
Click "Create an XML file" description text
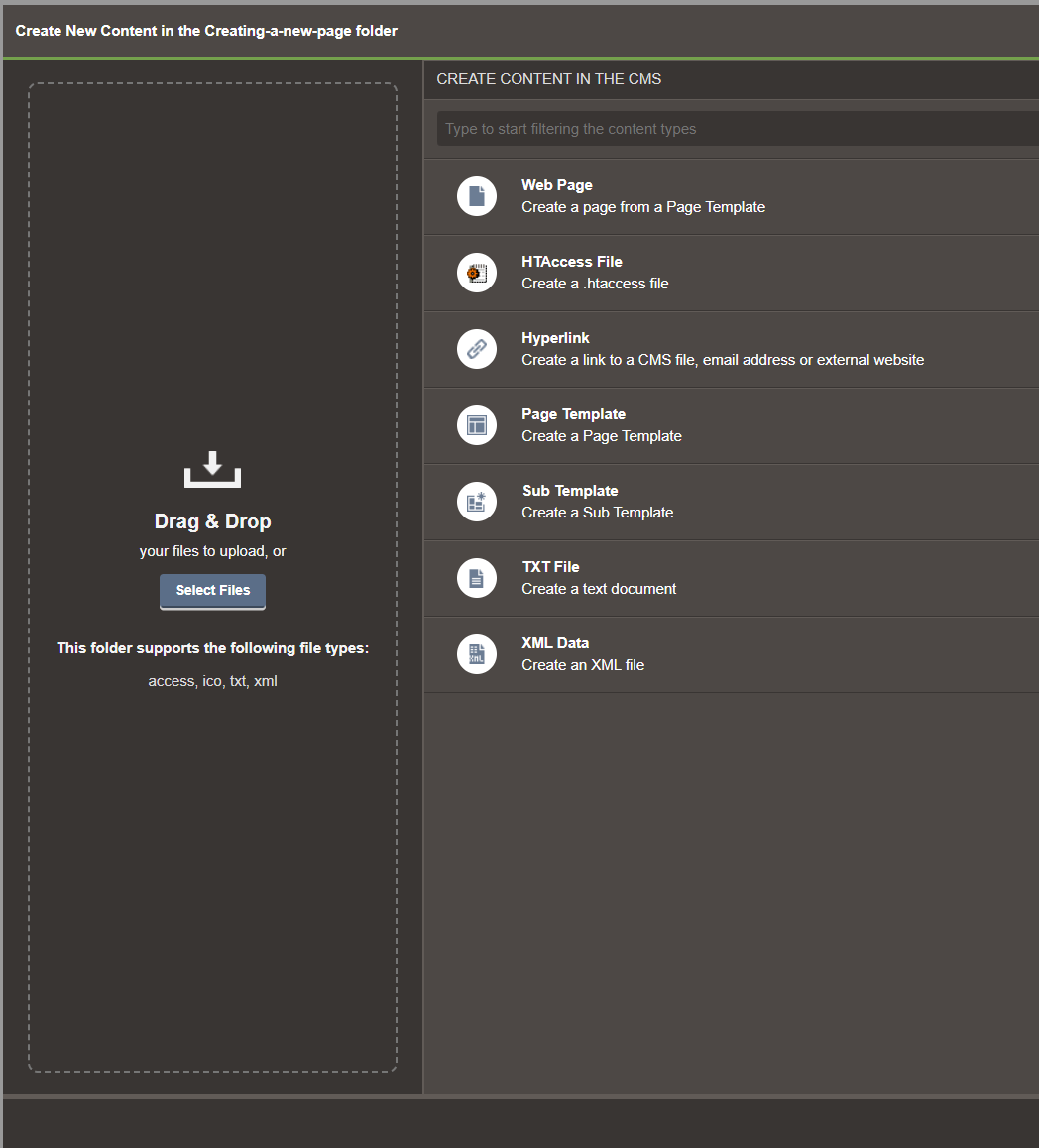pos(583,665)
